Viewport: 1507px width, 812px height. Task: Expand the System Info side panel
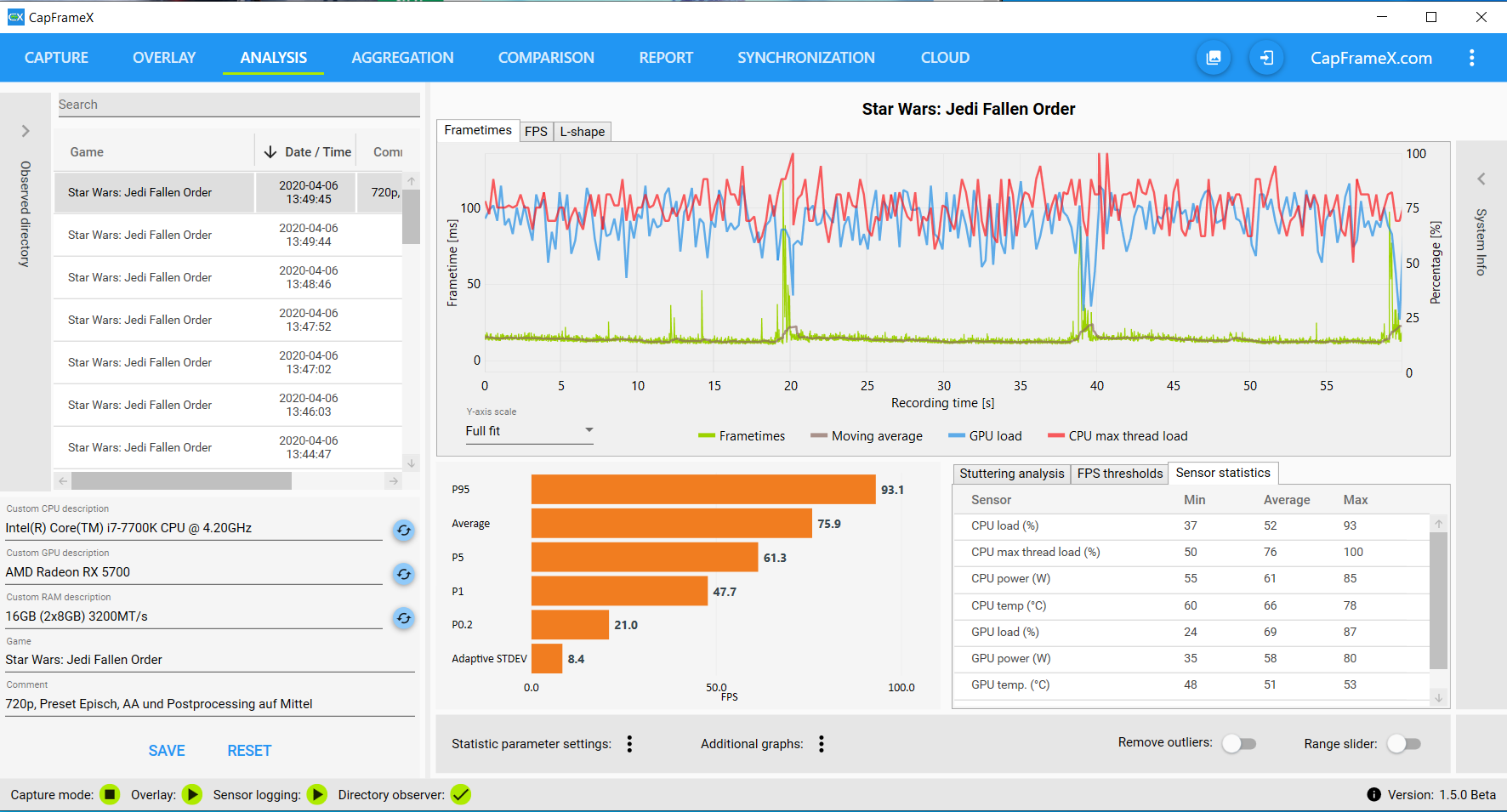click(1481, 179)
